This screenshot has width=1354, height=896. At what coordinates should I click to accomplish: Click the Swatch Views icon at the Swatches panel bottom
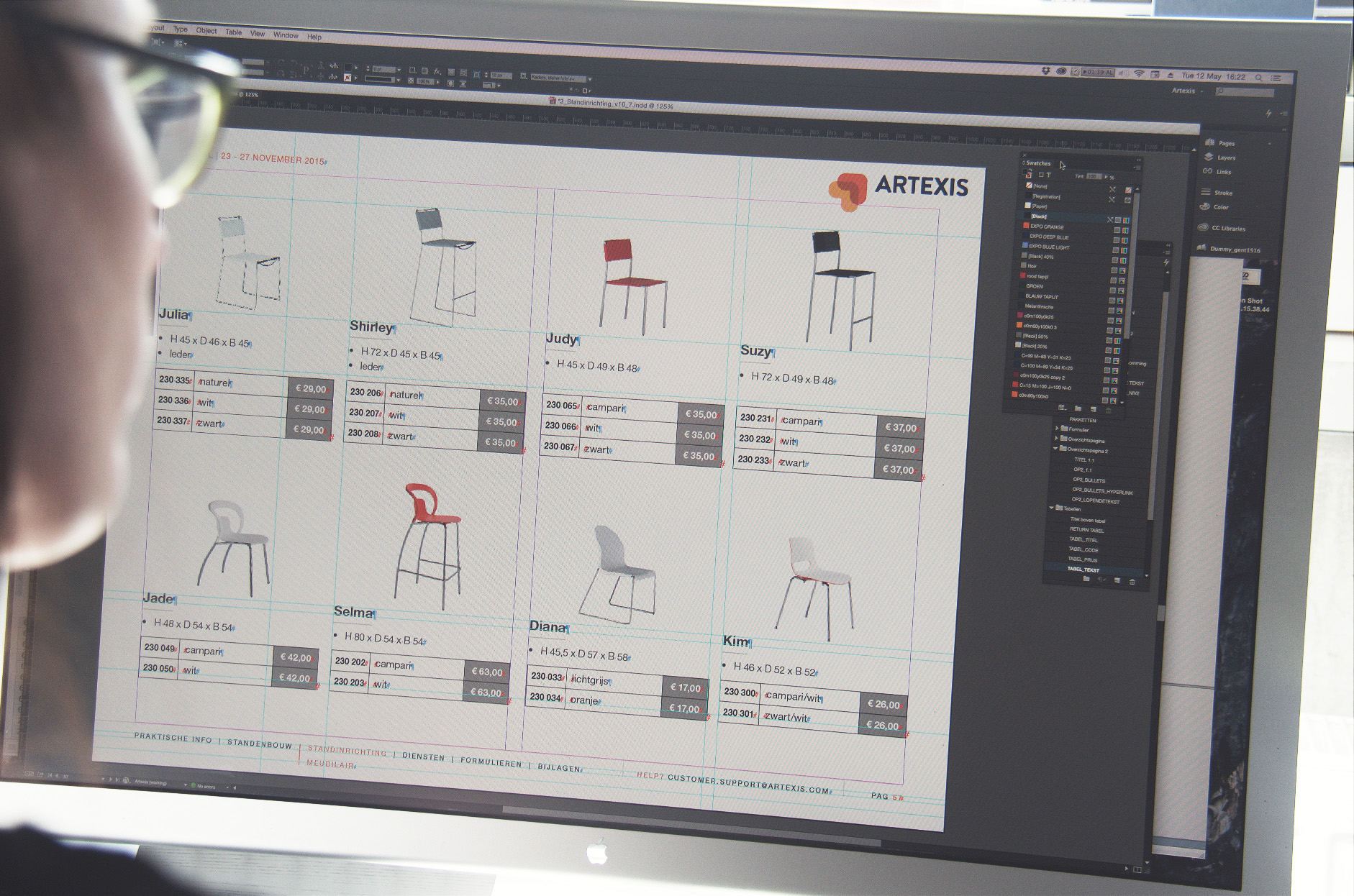[1062, 408]
